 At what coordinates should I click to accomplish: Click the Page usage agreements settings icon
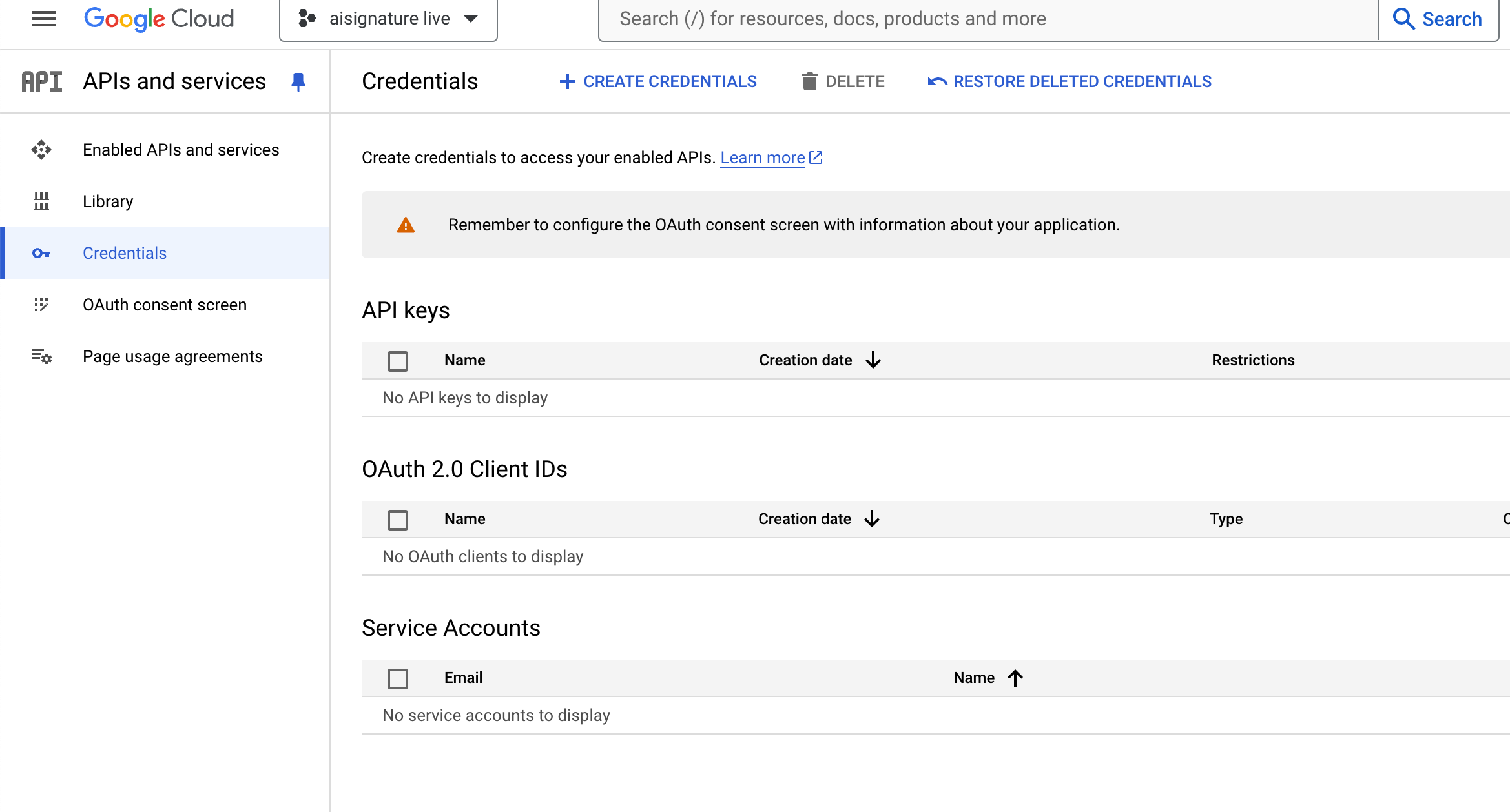click(42, 356)
